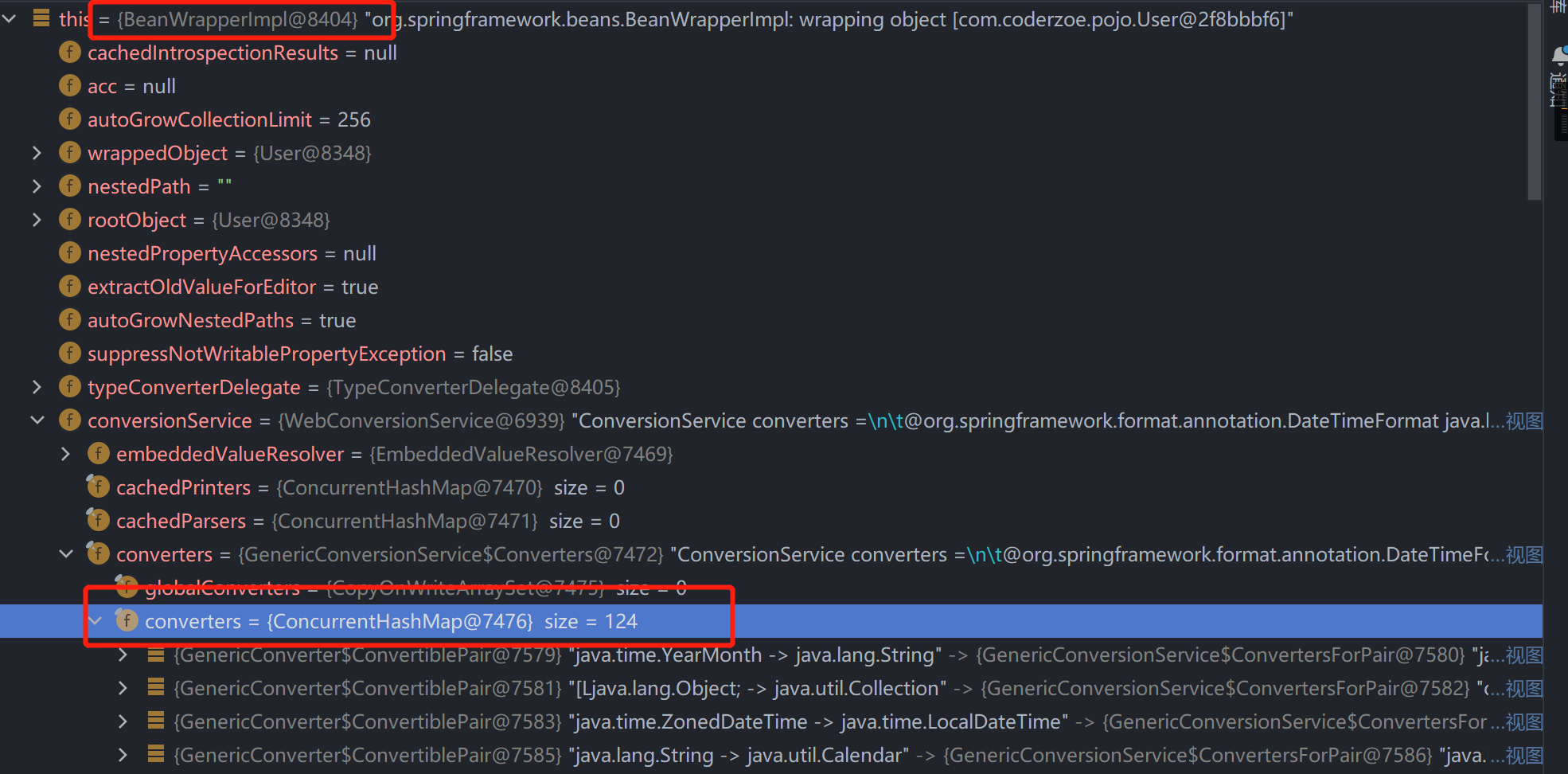
Task: Click field icon of nestedPropertyAccessors
Action: 70,253
